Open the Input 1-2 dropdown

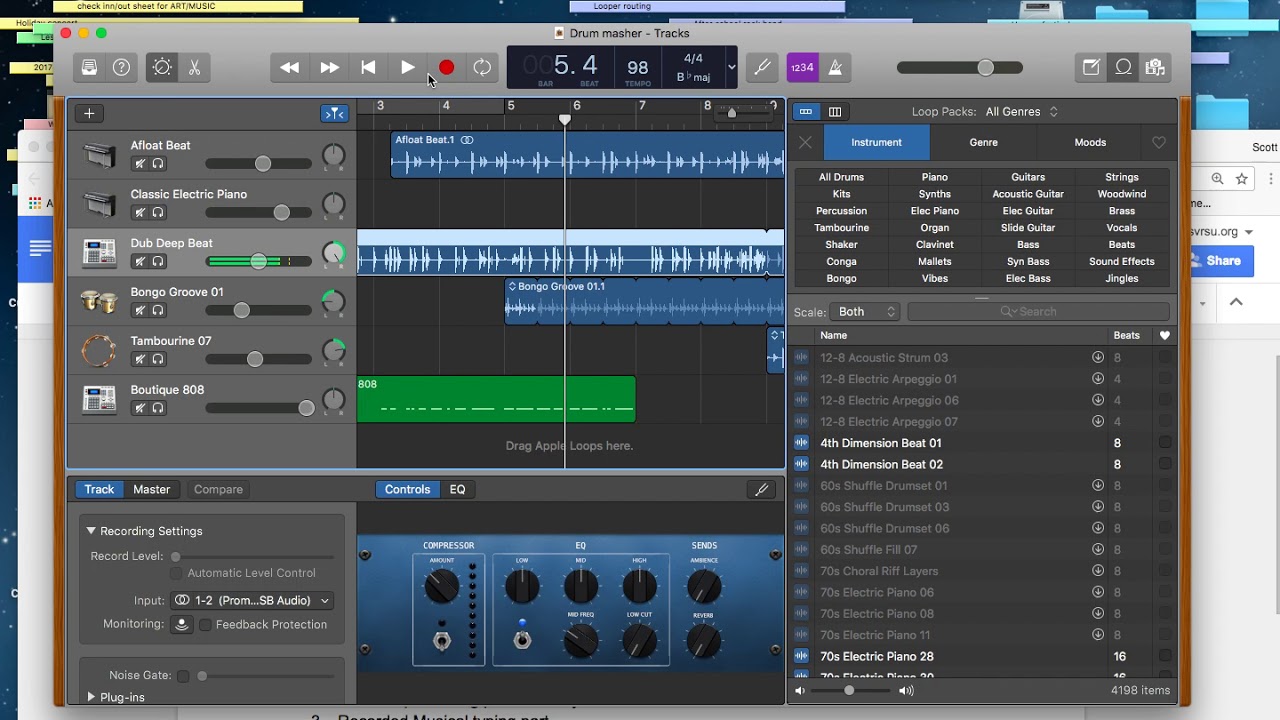point(252,600)
